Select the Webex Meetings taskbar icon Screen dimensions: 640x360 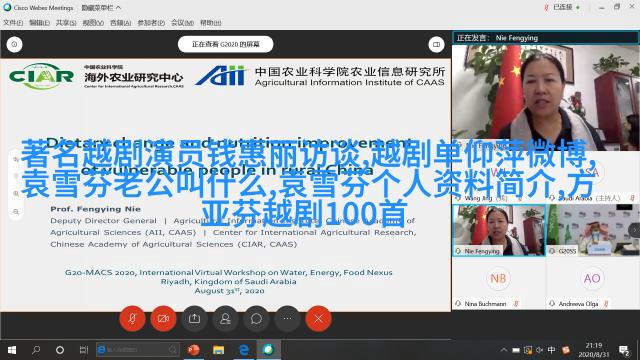click(x=269, y=350)
